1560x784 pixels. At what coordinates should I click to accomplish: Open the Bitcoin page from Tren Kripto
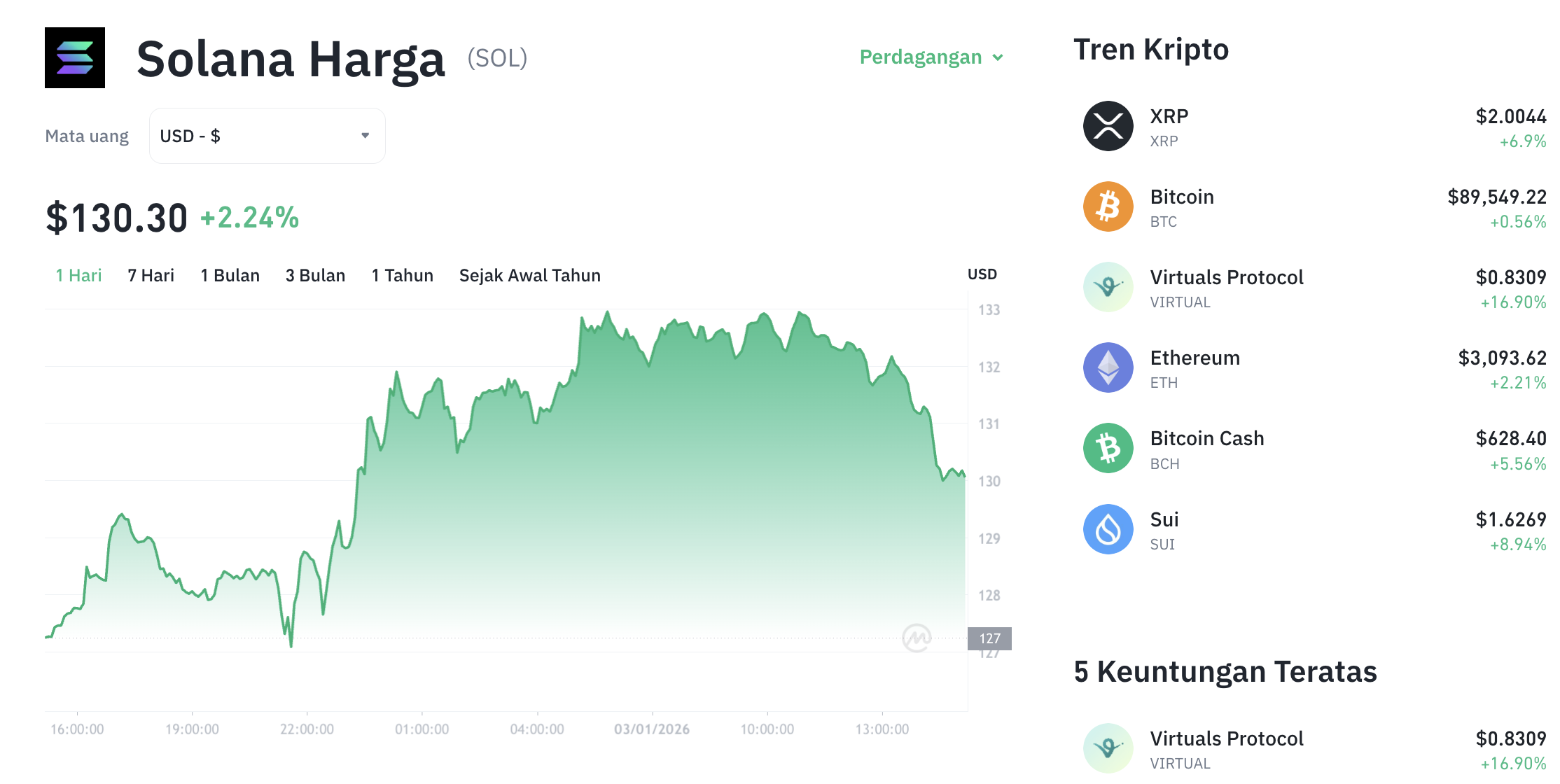(1182, 197)
